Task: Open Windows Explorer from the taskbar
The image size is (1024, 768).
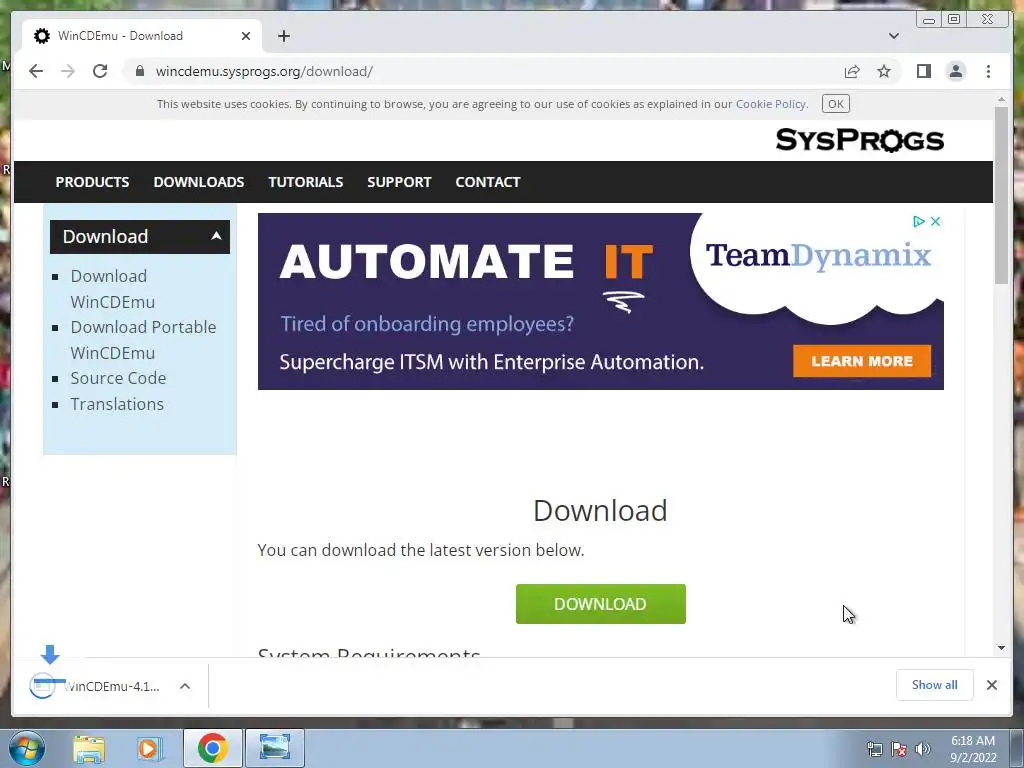Action: (x=89, y=748)
